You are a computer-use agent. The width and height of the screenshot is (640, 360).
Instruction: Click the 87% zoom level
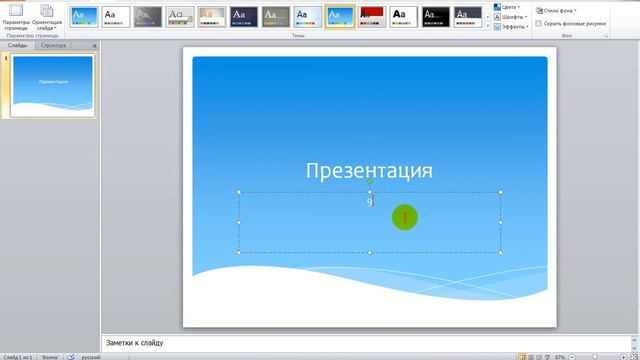(560, 357)
